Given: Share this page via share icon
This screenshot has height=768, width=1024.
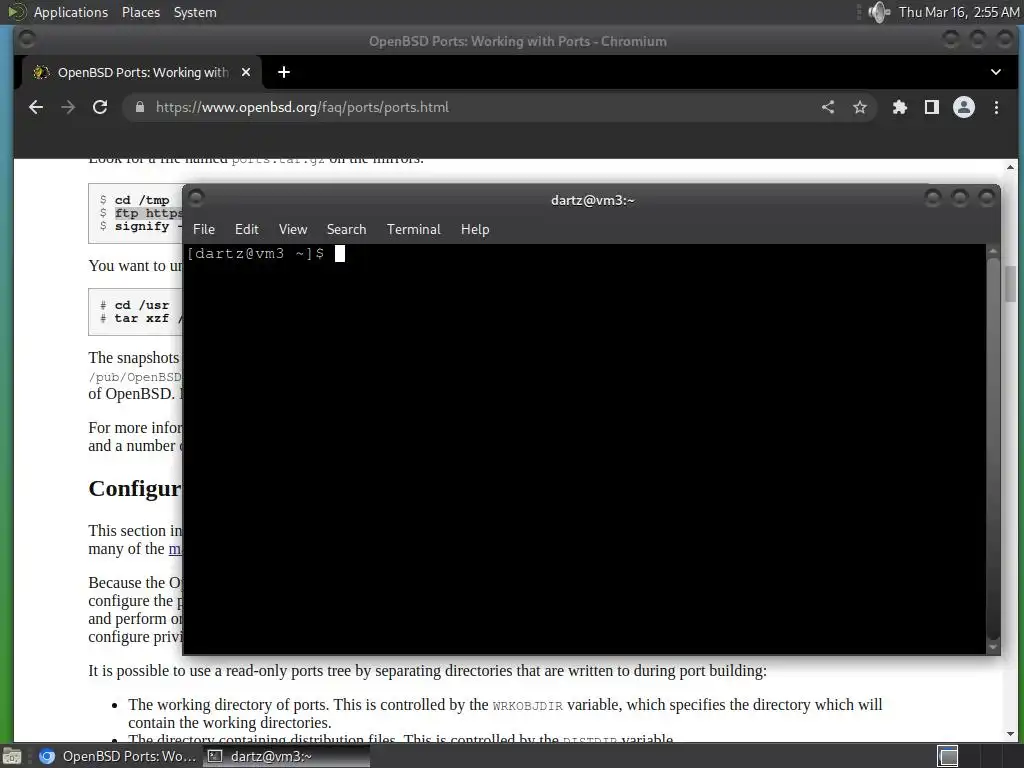Looking at the screenshot, I should (828, 107).
